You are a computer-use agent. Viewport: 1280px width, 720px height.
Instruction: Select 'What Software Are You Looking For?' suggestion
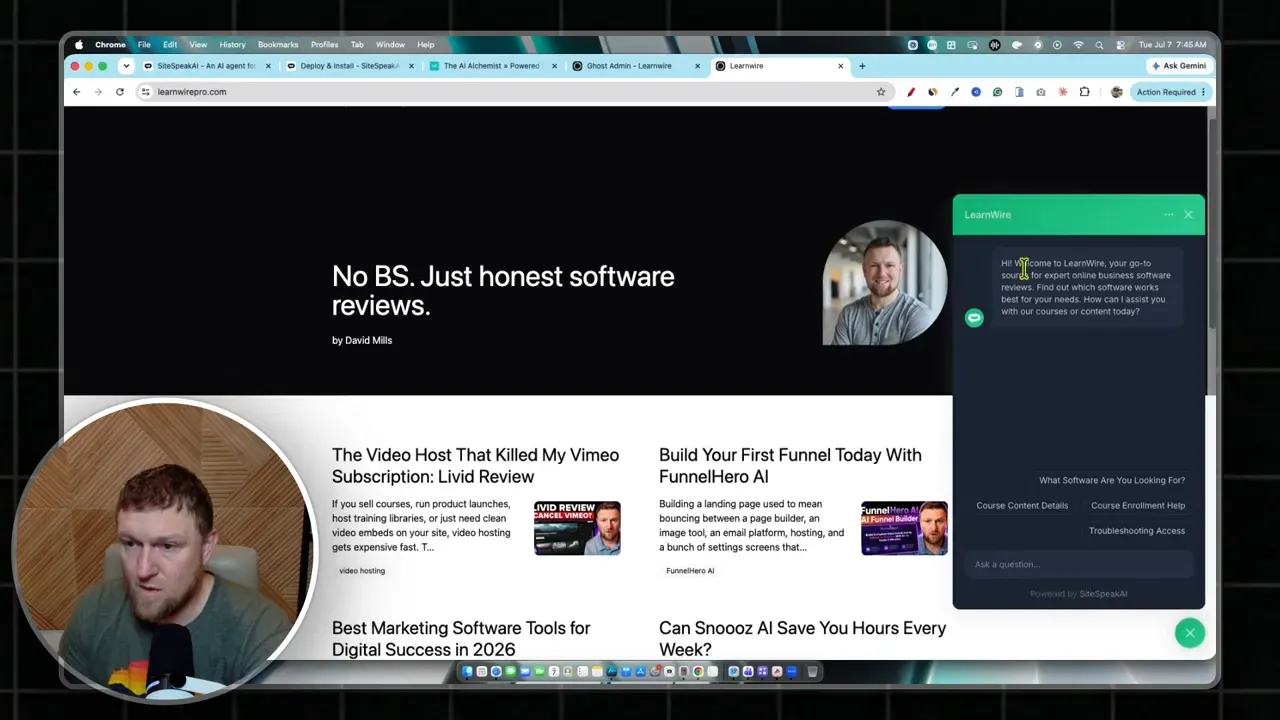(1112, 480)
